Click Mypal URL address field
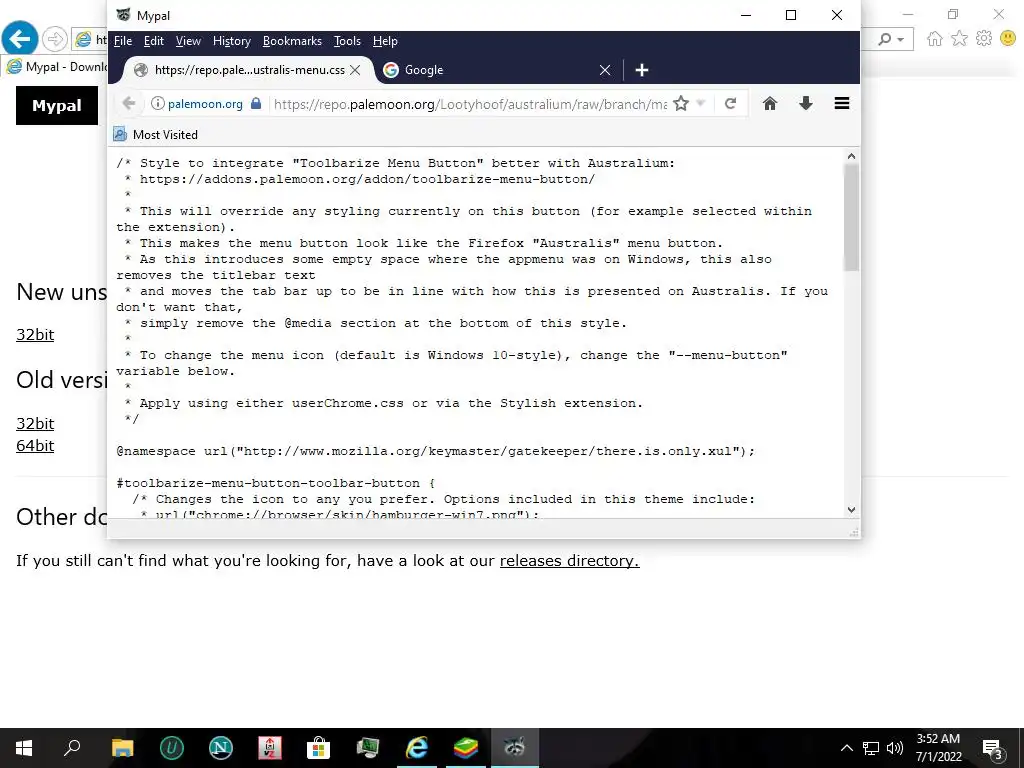1024x768 pixels. [470, 104]
